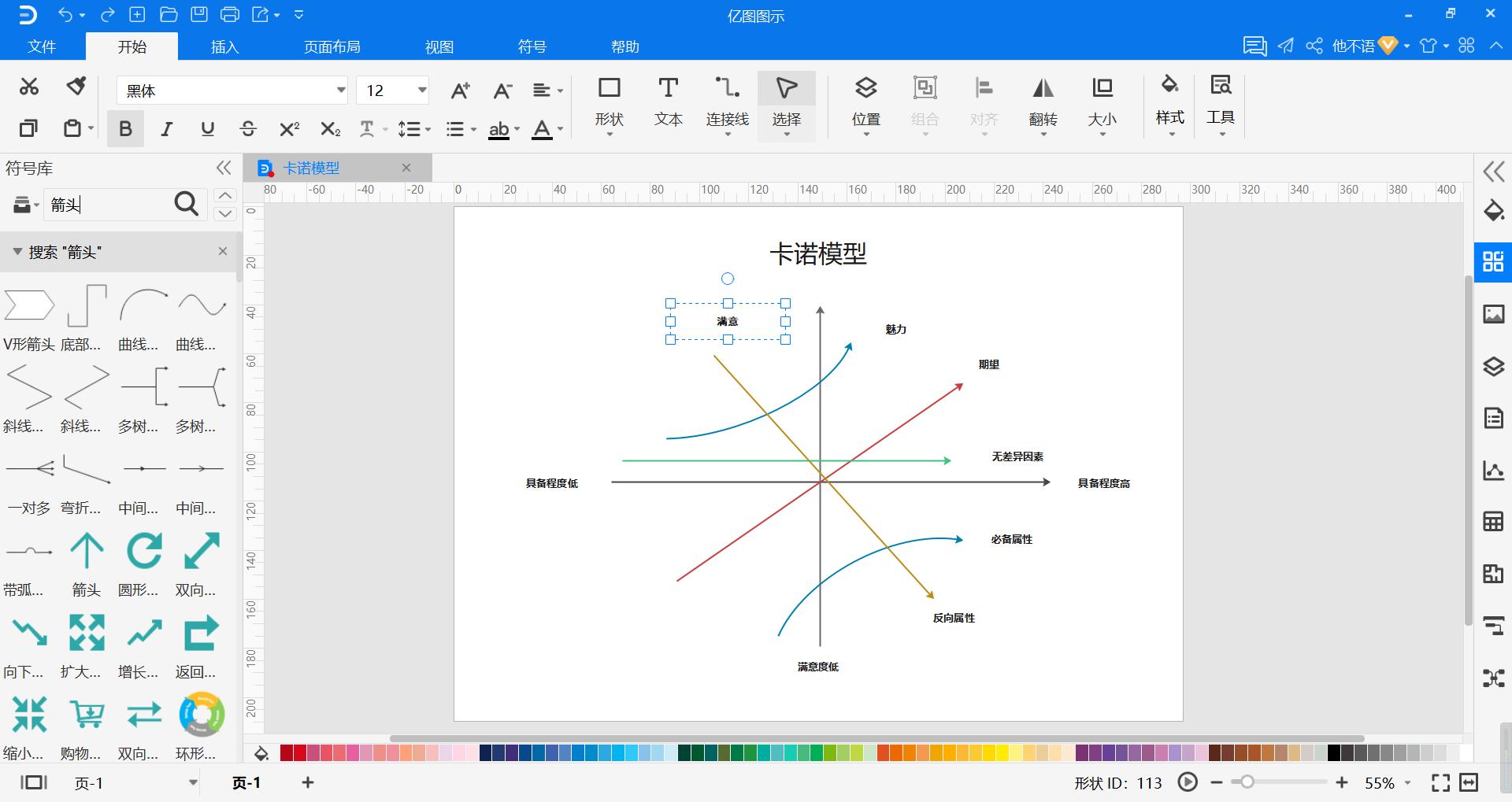1512x802 pixels.
Task: Click the format painter icon
Action: (76, 87)
